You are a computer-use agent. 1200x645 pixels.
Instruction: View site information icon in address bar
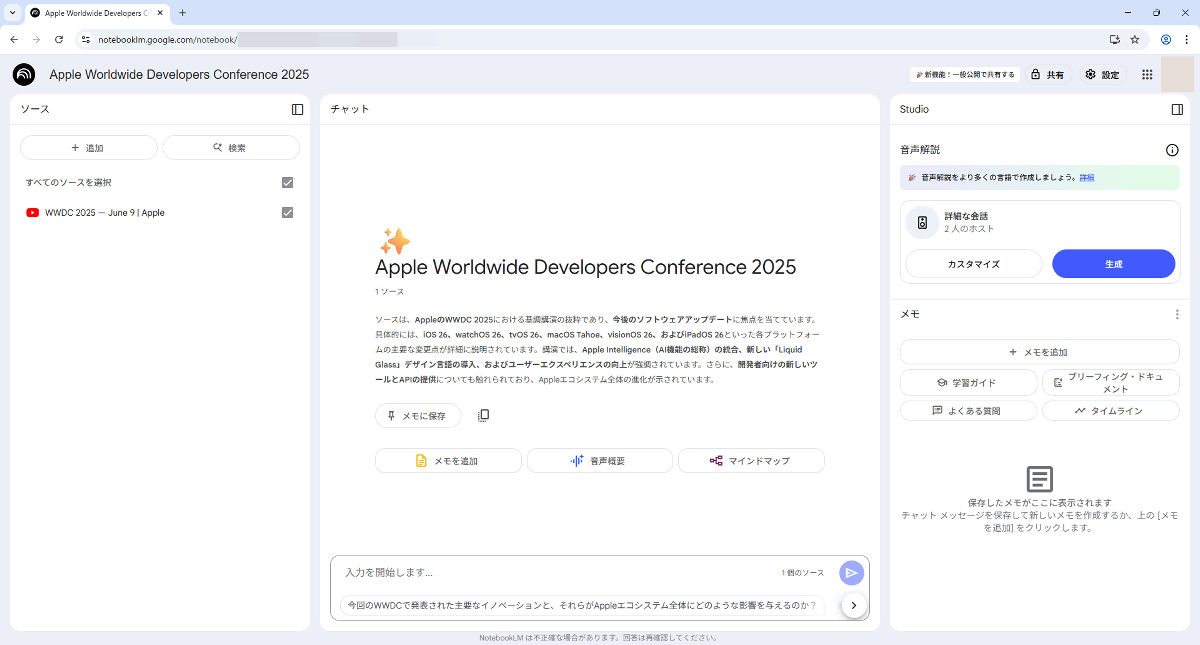pos(86,39)
